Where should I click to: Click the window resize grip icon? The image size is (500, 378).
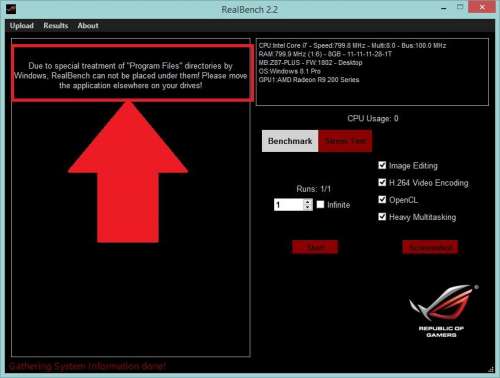[491, 369]
